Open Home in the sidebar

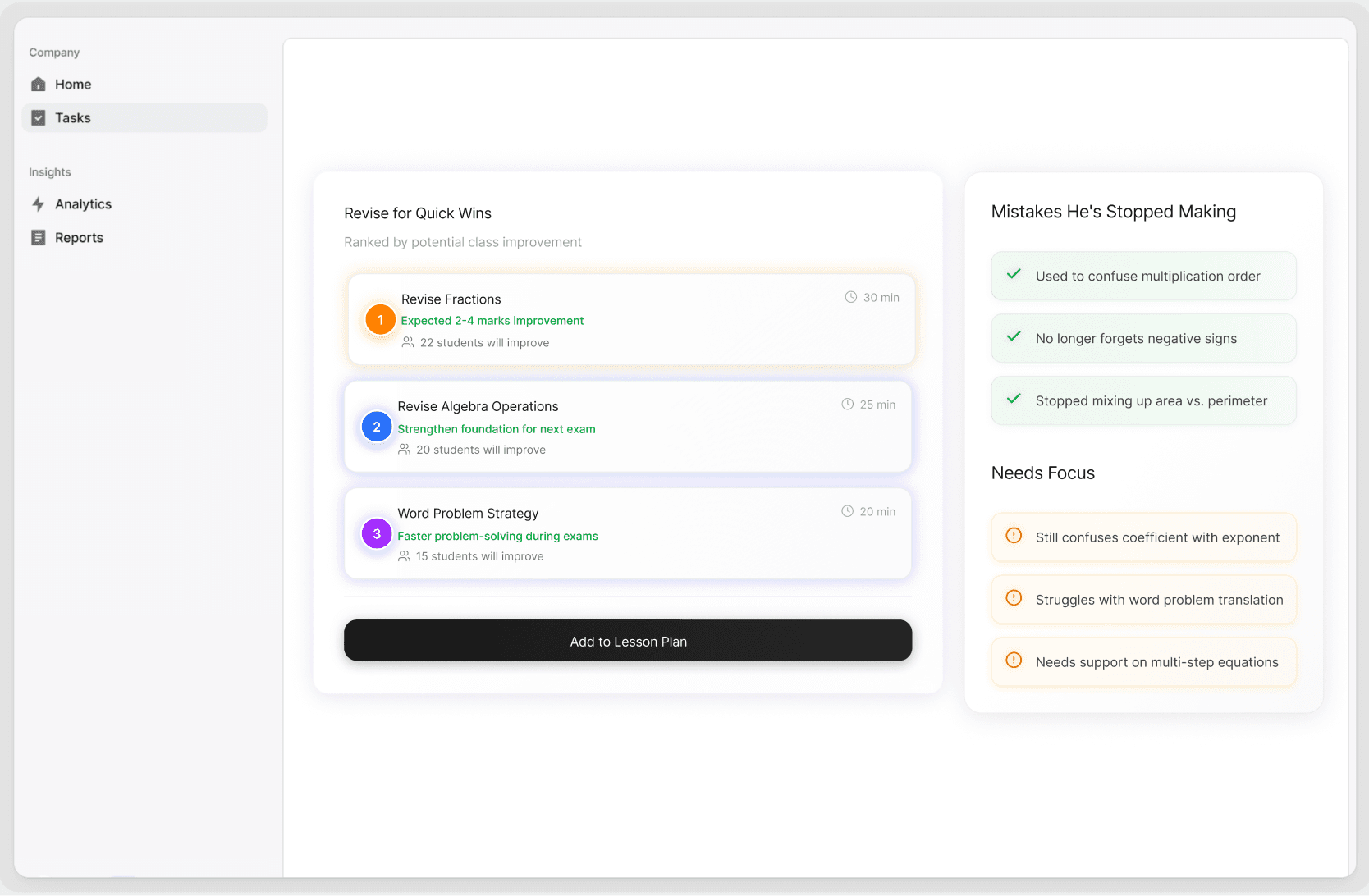(x=144, y=85)
